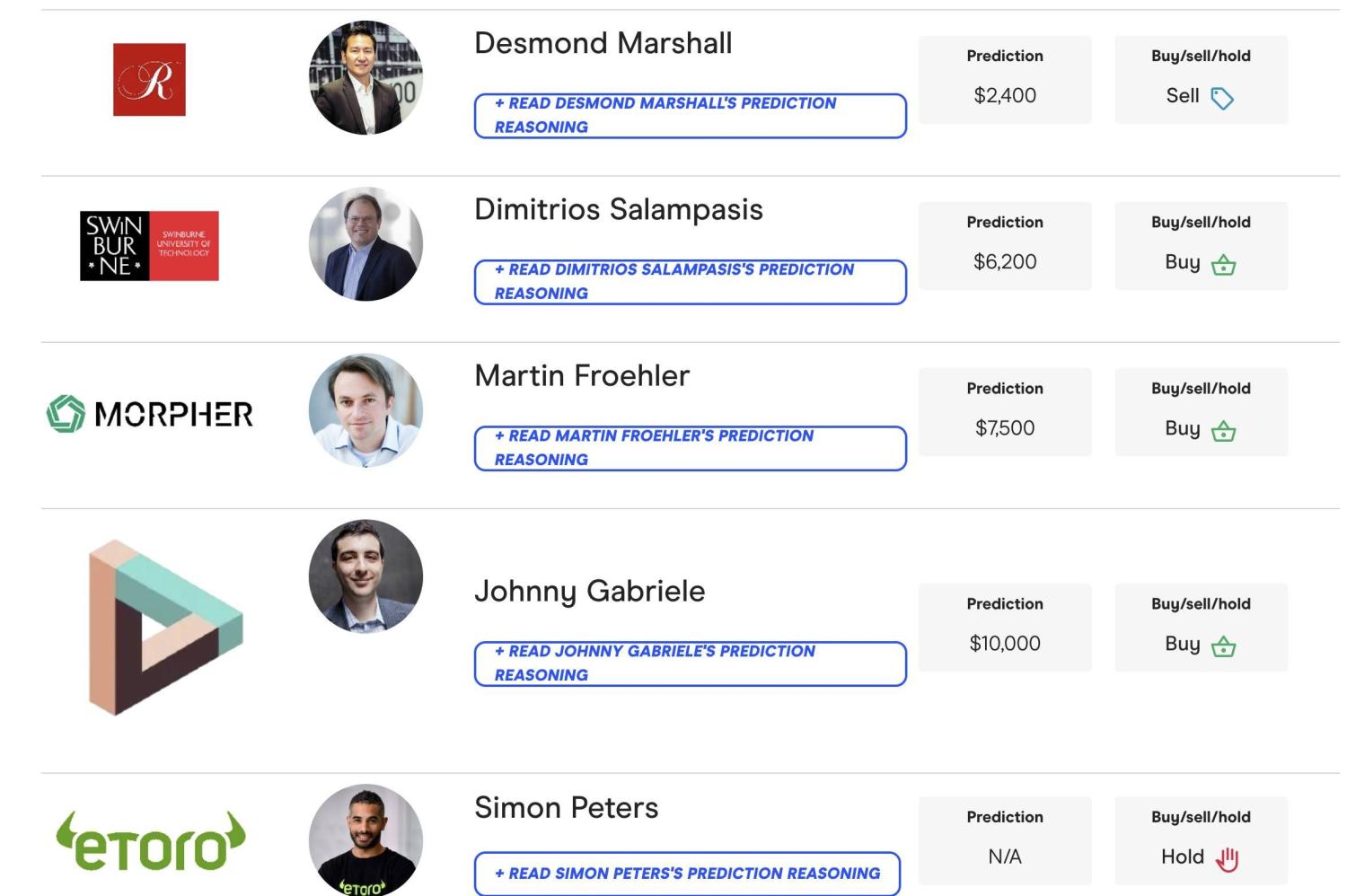Click the $10,000 prediction box
Screen dimensions: 1347x896
pos(1005,628)
